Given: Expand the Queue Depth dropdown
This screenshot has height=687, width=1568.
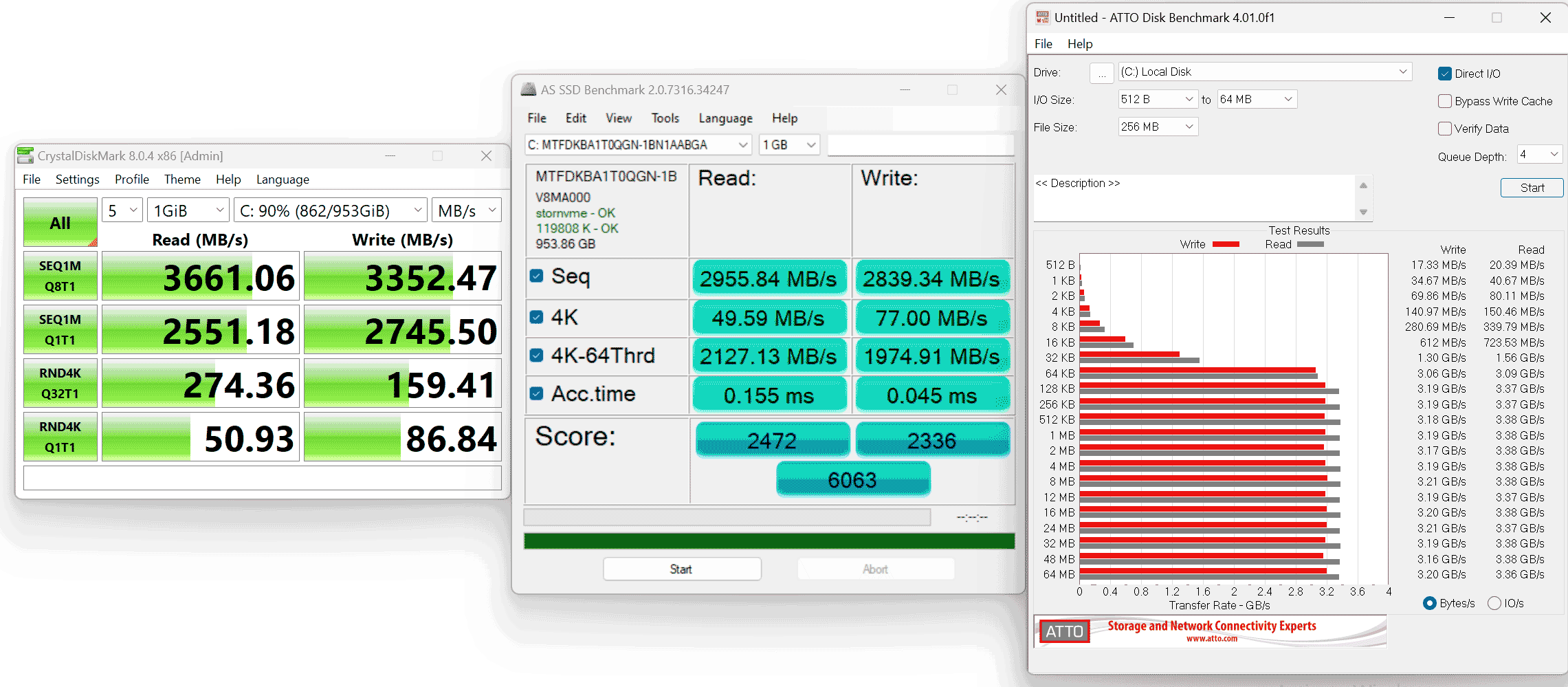Looking at the screenshot, I should [1539, 155].
